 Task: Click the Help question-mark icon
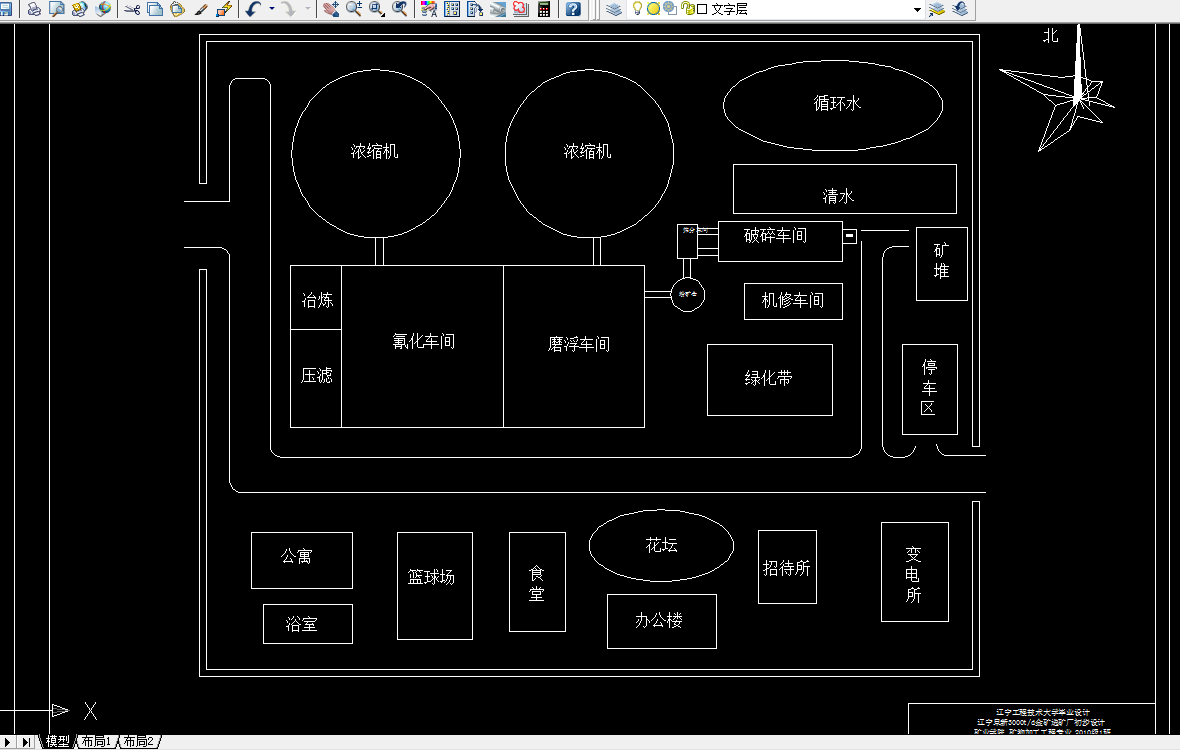(x=572, y=10)
